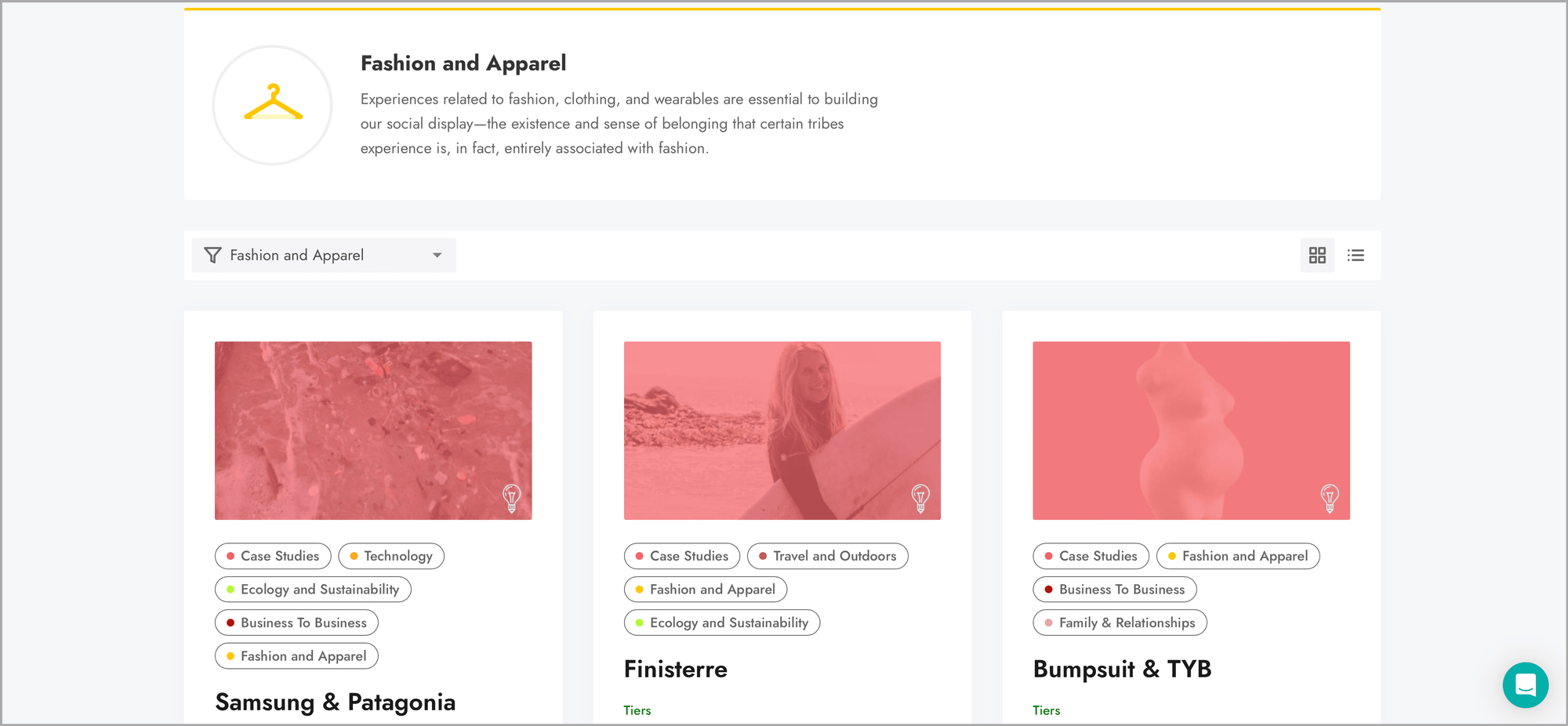Click the filter dropdown arrow caret

point(437,256)
